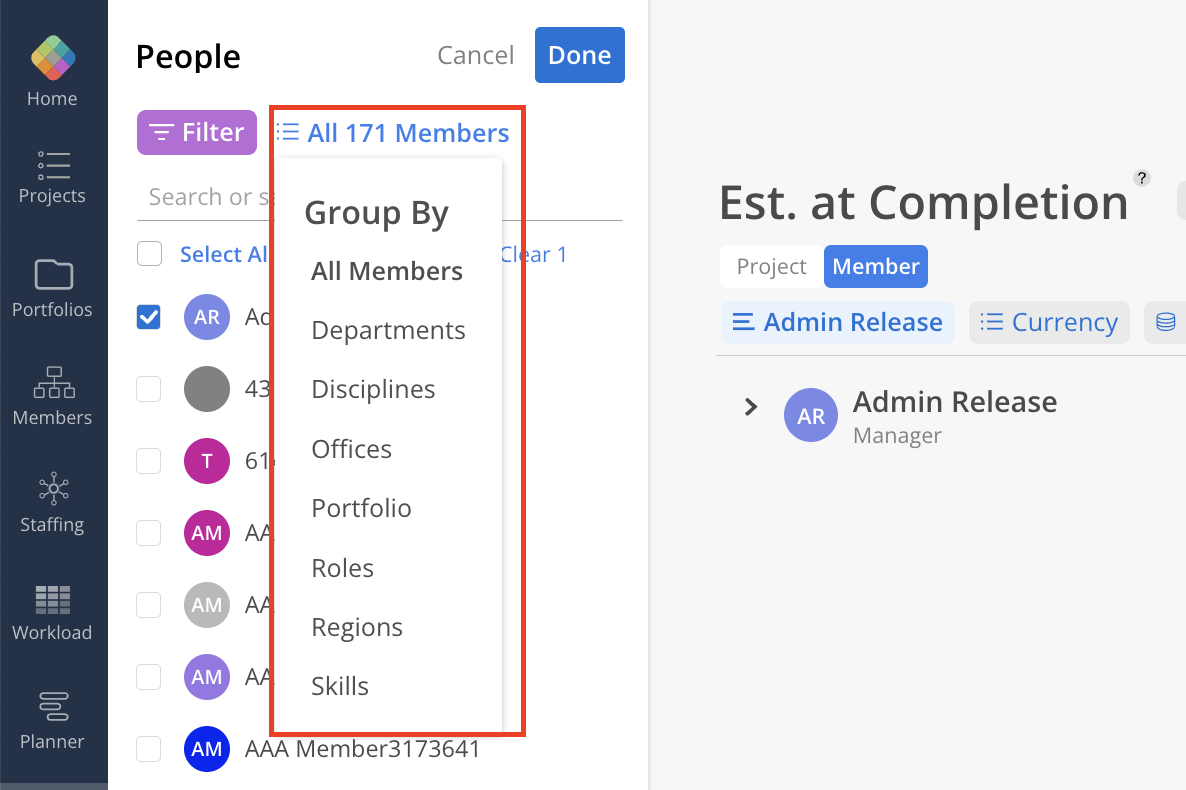Viewport: 1186px width, 790px height.
Task: Select Skills in Group By menu
Action: point(340,687)
